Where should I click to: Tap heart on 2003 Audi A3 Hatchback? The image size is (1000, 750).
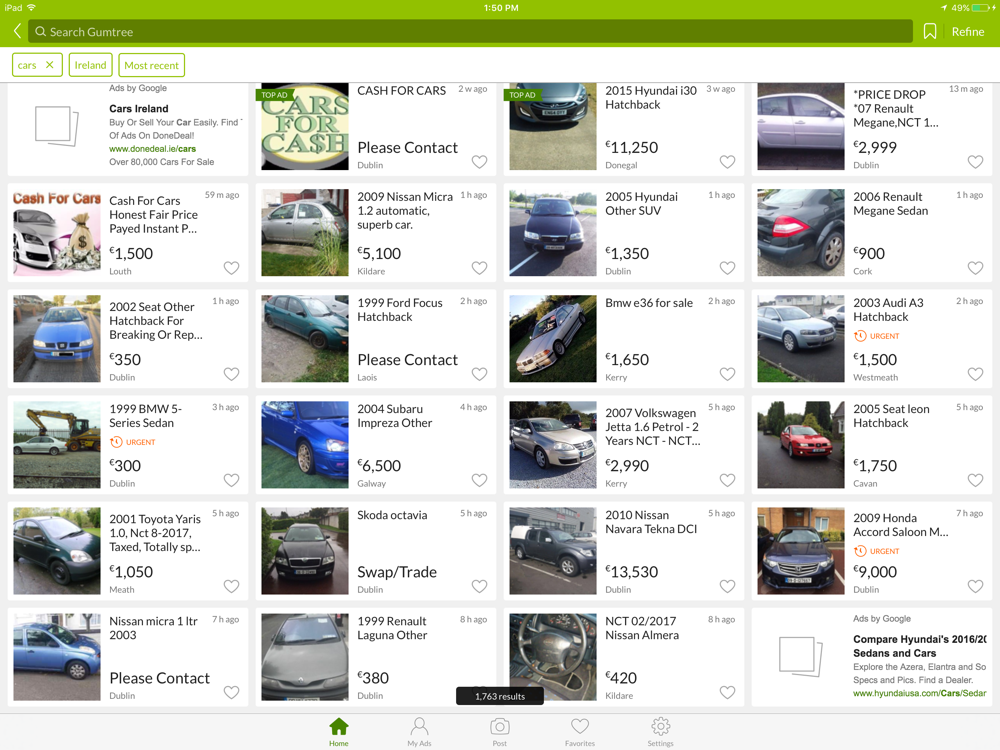(975, 374)
